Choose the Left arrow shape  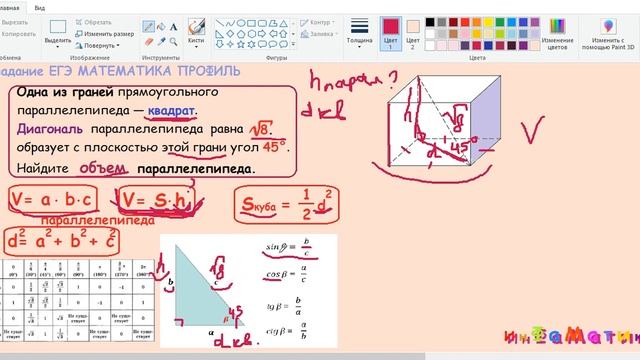(x=273, y=34)
